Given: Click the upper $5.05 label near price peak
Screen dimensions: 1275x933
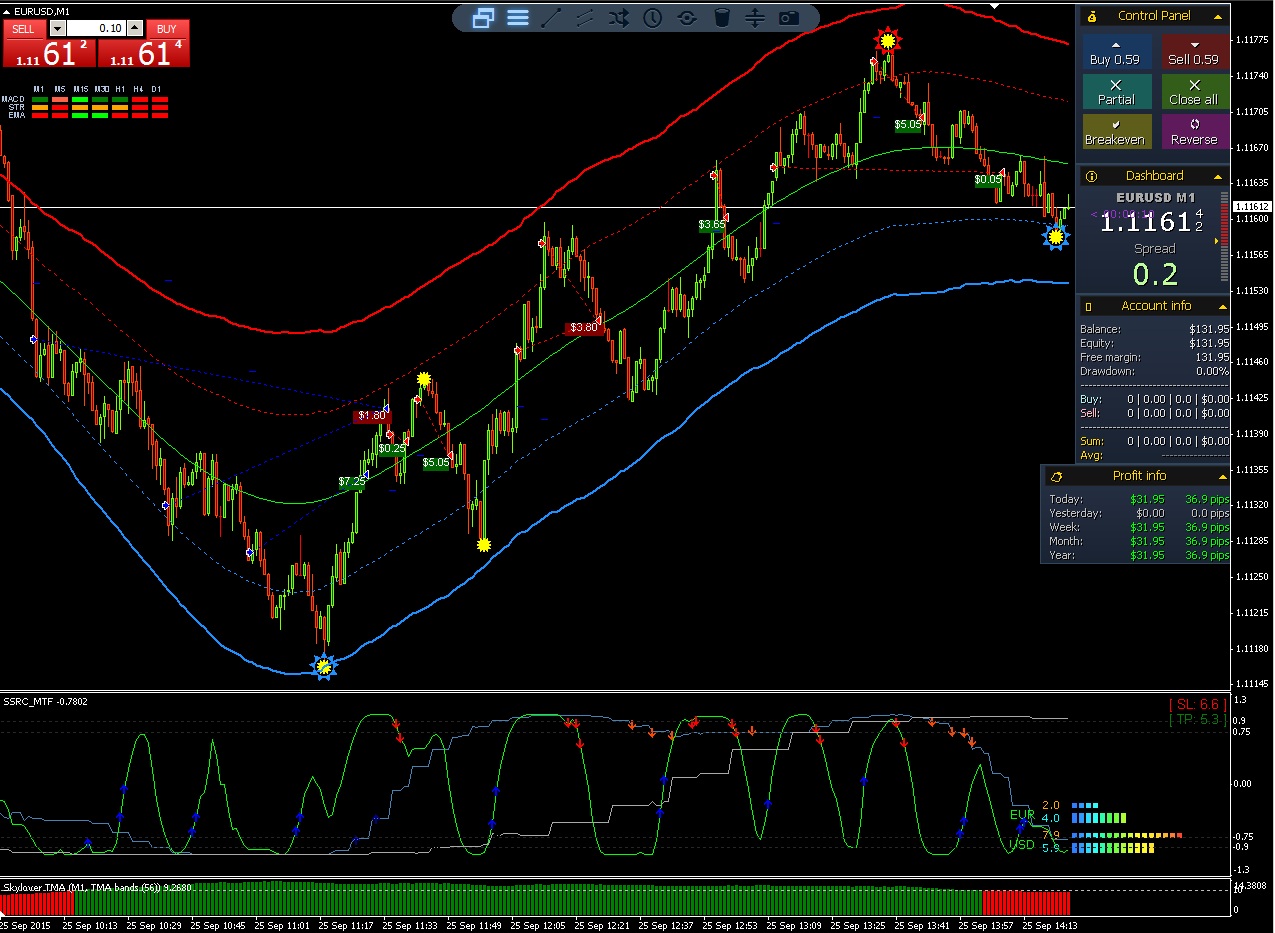Looking at the screenshot, I should pyautogui.click(x=909, y=125).
